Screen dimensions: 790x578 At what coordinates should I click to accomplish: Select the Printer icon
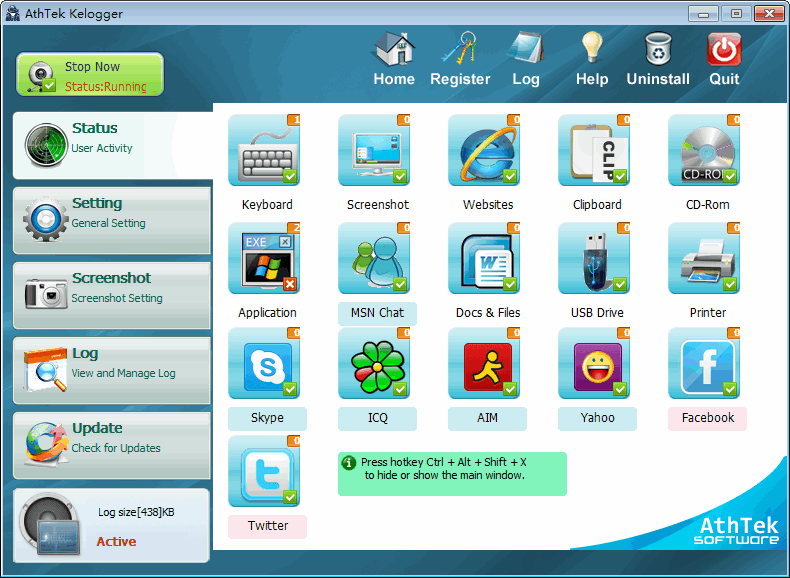(x=704, y=258)
